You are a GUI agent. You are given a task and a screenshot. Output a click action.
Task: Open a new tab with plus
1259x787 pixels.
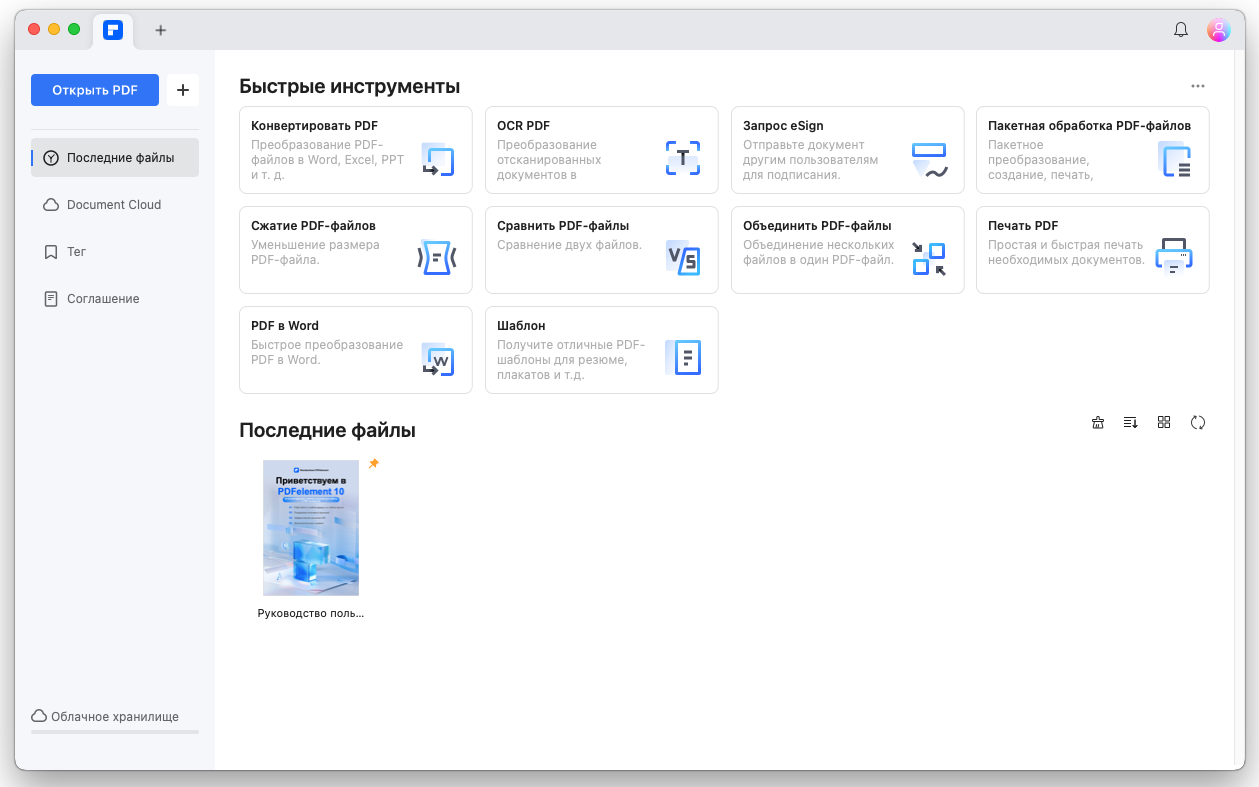tap(161, 30)
